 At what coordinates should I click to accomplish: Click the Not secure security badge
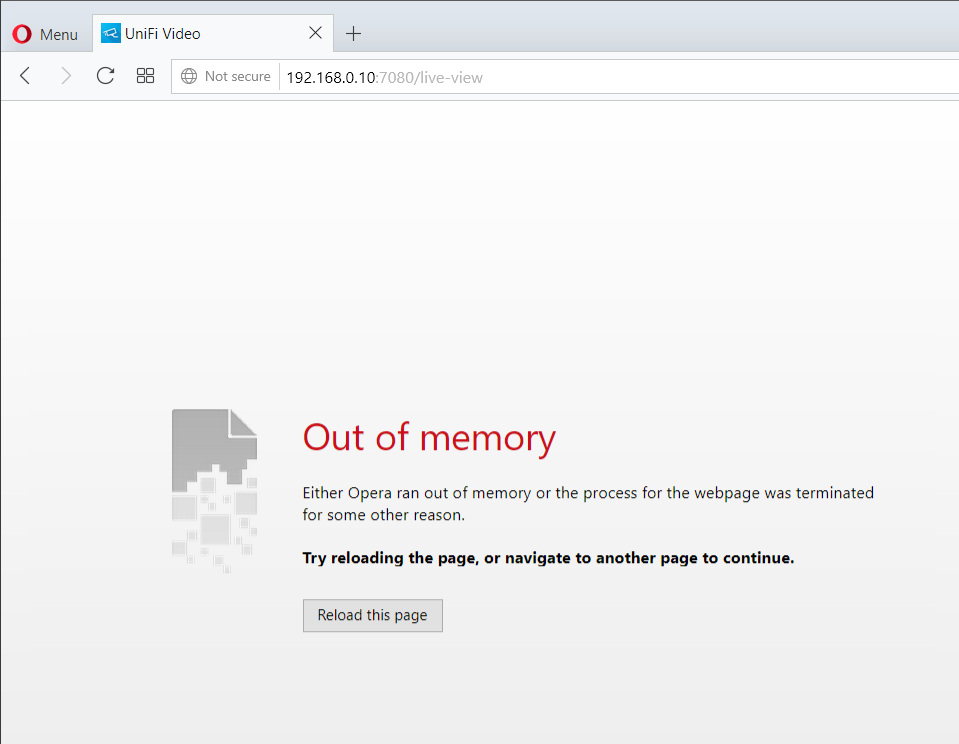237,76
